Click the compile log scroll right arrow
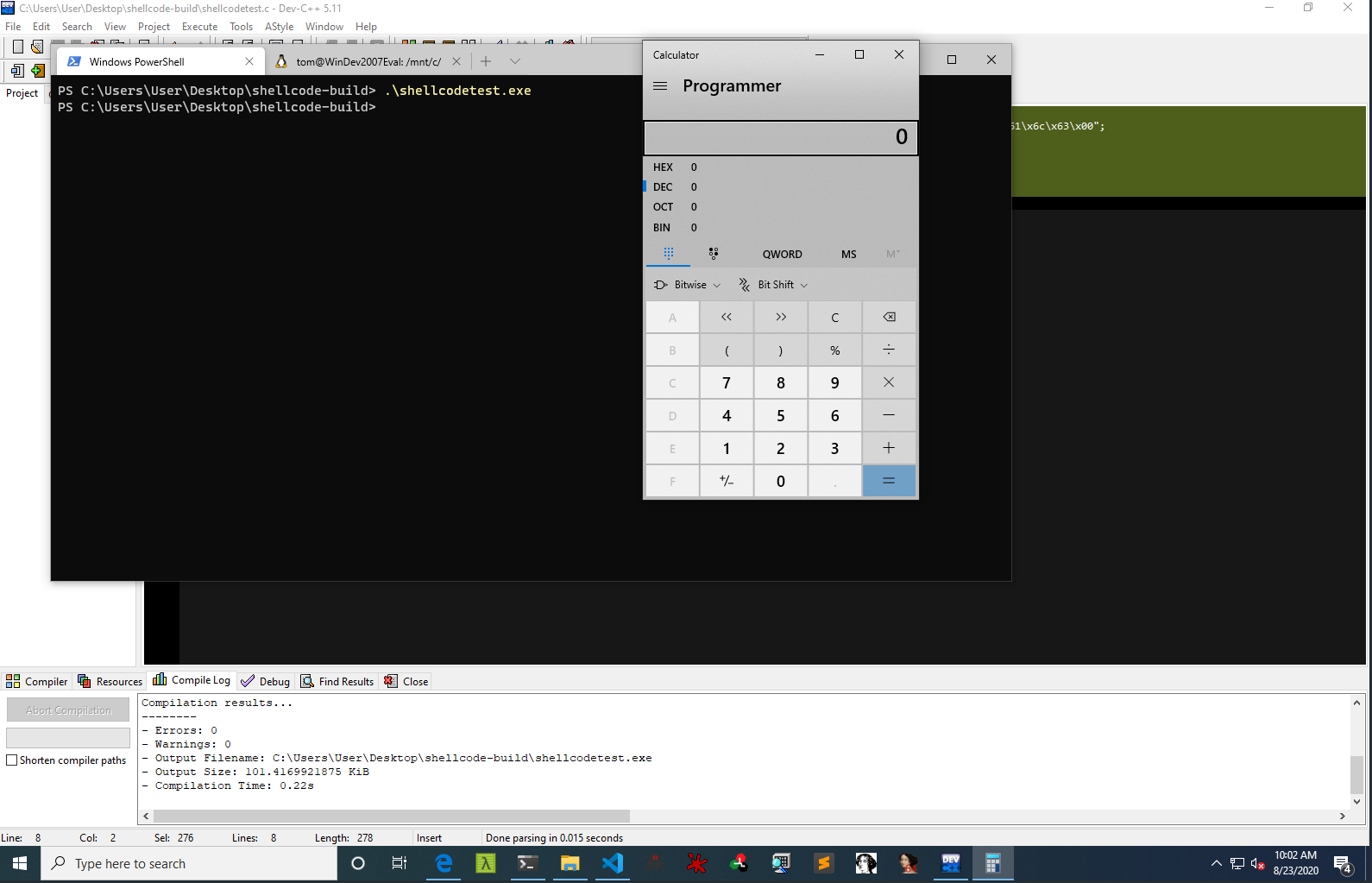1372x883 pixels. [x=1342, y=816]
